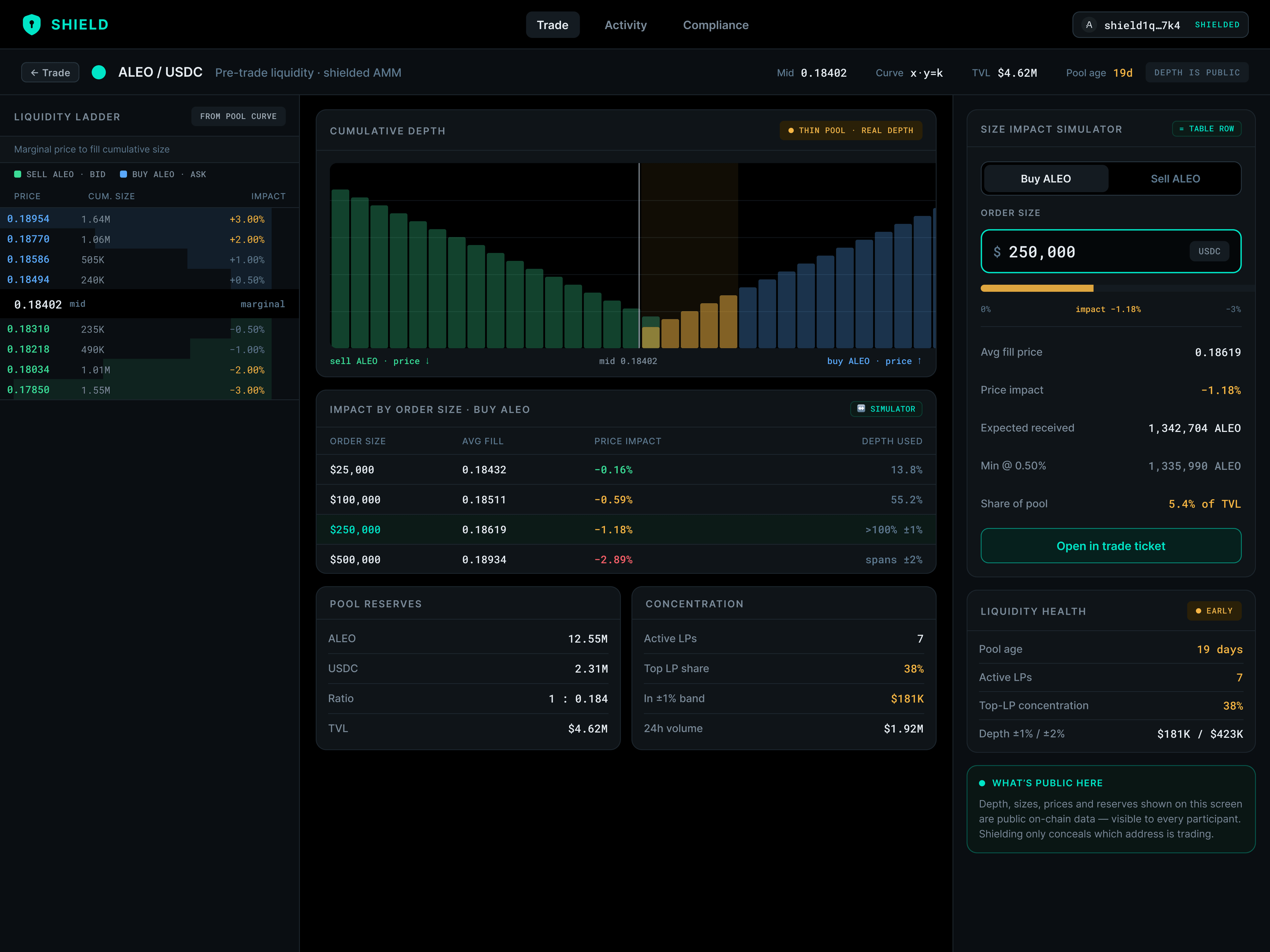Click the blue Buy ALEO ask legend swatch

(123, 174)
